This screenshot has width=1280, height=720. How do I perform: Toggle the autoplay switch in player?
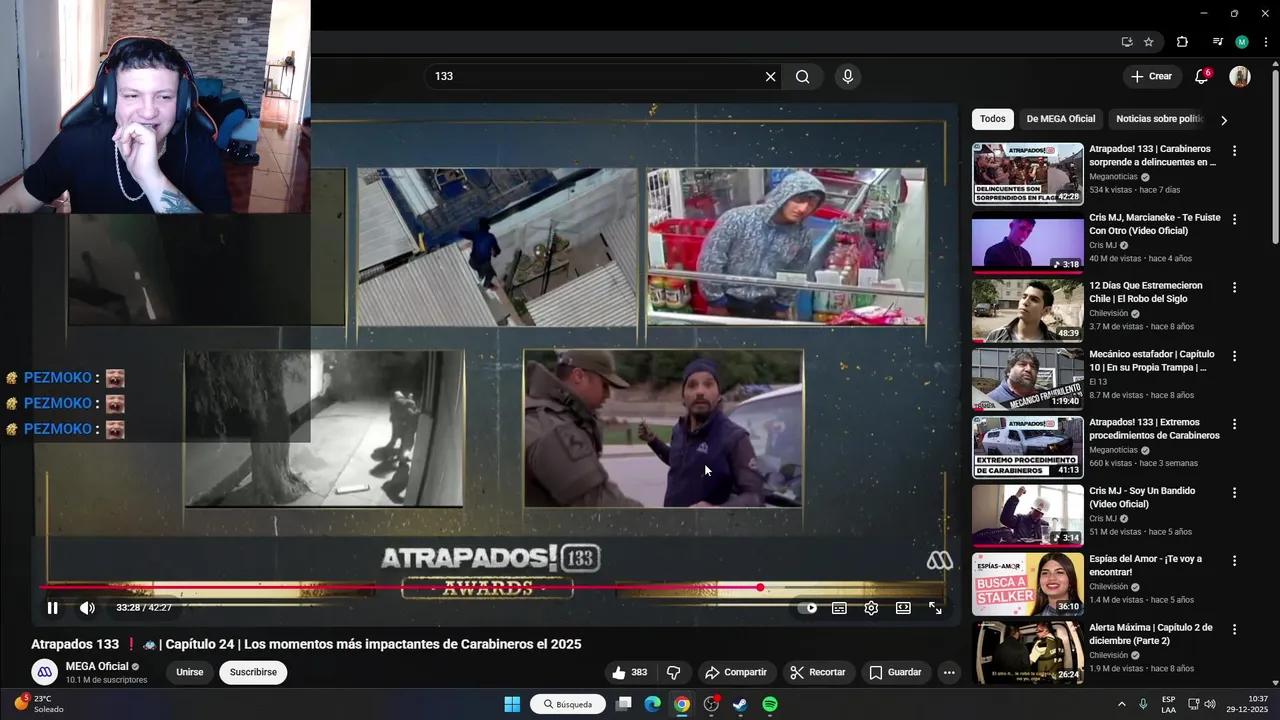807,608
